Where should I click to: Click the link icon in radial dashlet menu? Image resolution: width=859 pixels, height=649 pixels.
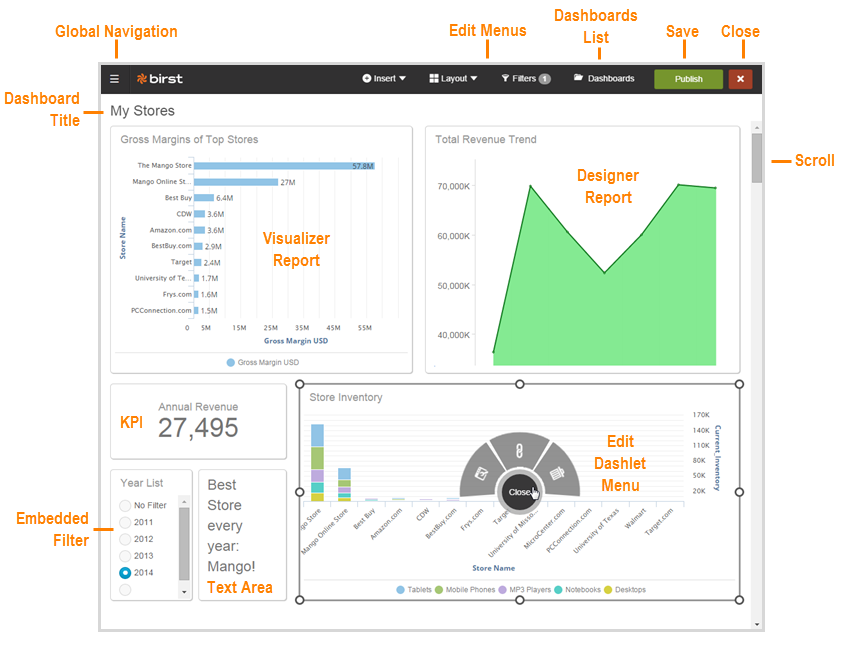click(x=519, y=451)
